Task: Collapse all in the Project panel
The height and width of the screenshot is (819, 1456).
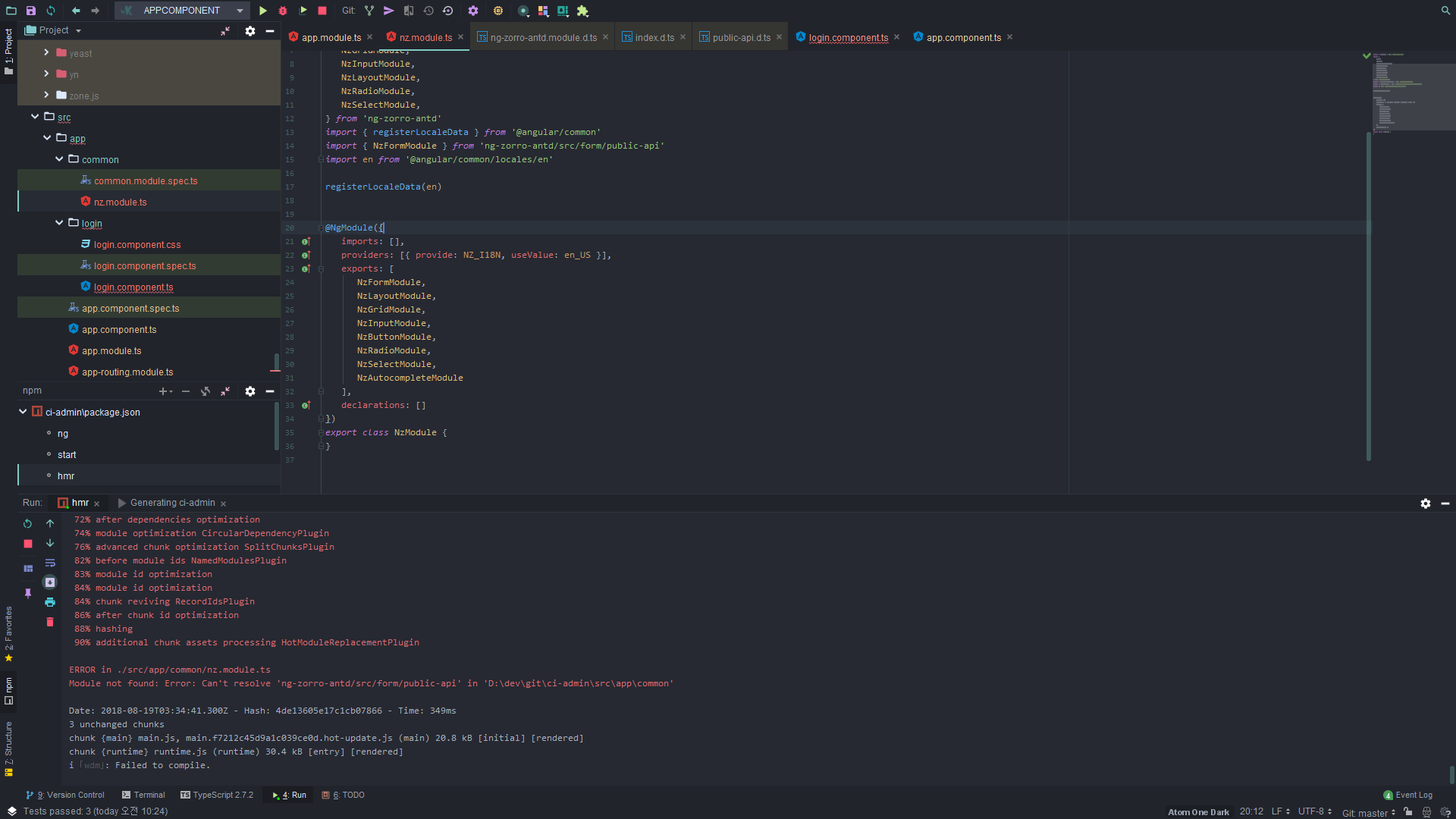Action: (x=225, y=31)
